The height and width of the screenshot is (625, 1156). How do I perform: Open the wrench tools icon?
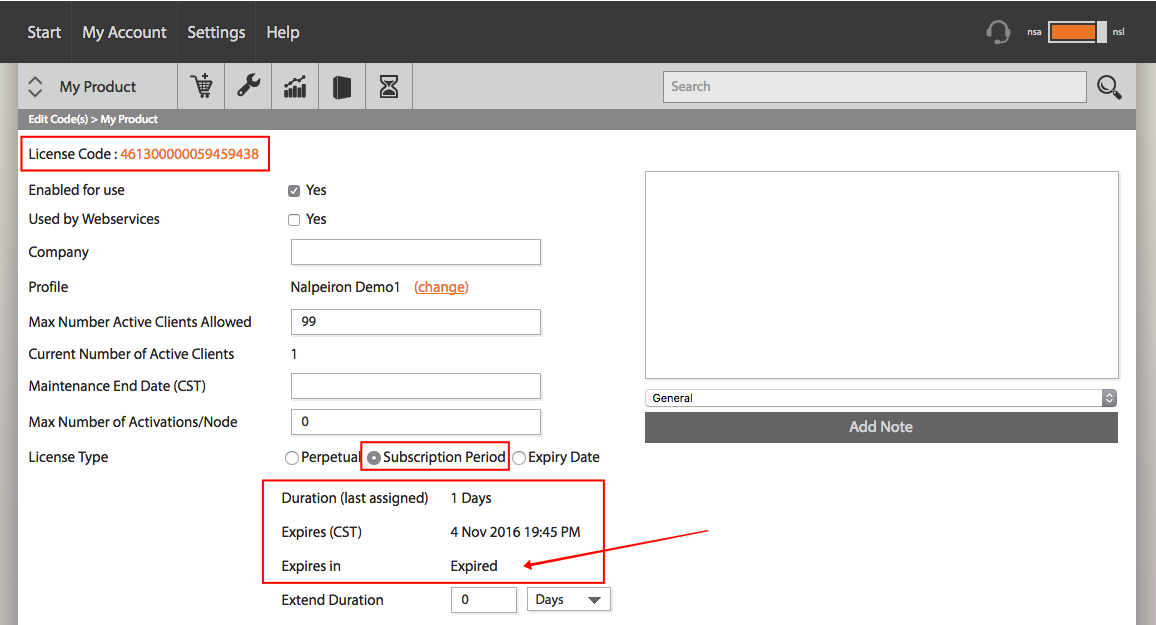pos(248,86)
